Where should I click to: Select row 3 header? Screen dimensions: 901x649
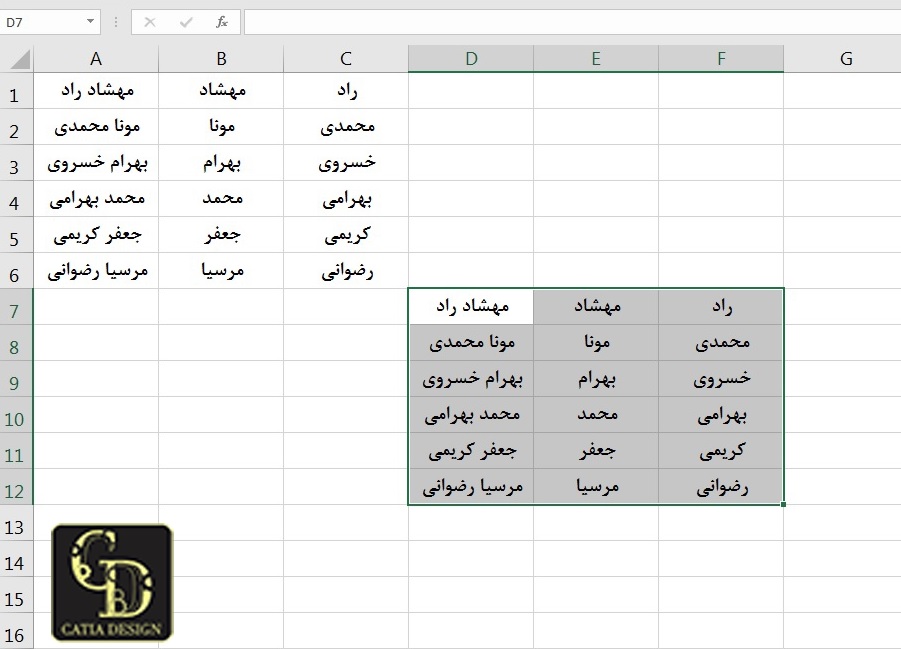click(16, 163)
